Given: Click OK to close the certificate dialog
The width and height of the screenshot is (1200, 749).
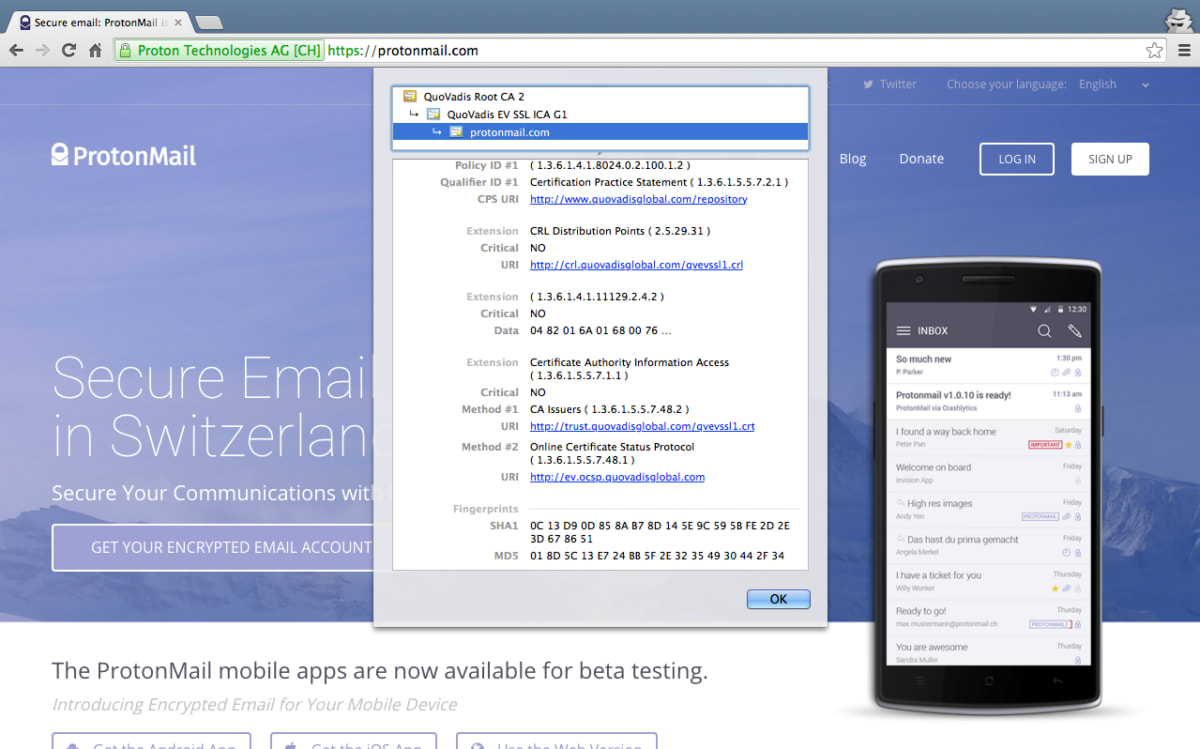Looking at the screenshot, I should pyautogui.click(x=778, y=599).
